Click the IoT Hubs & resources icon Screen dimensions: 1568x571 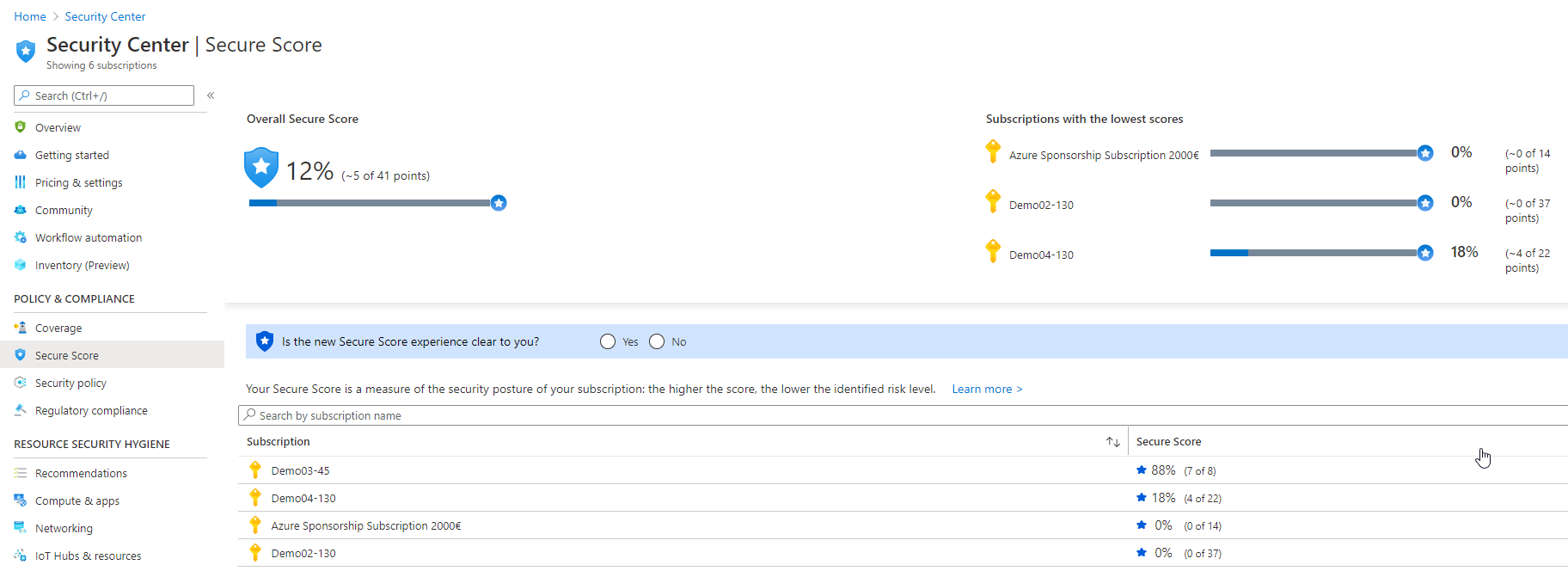coord(21,556)
